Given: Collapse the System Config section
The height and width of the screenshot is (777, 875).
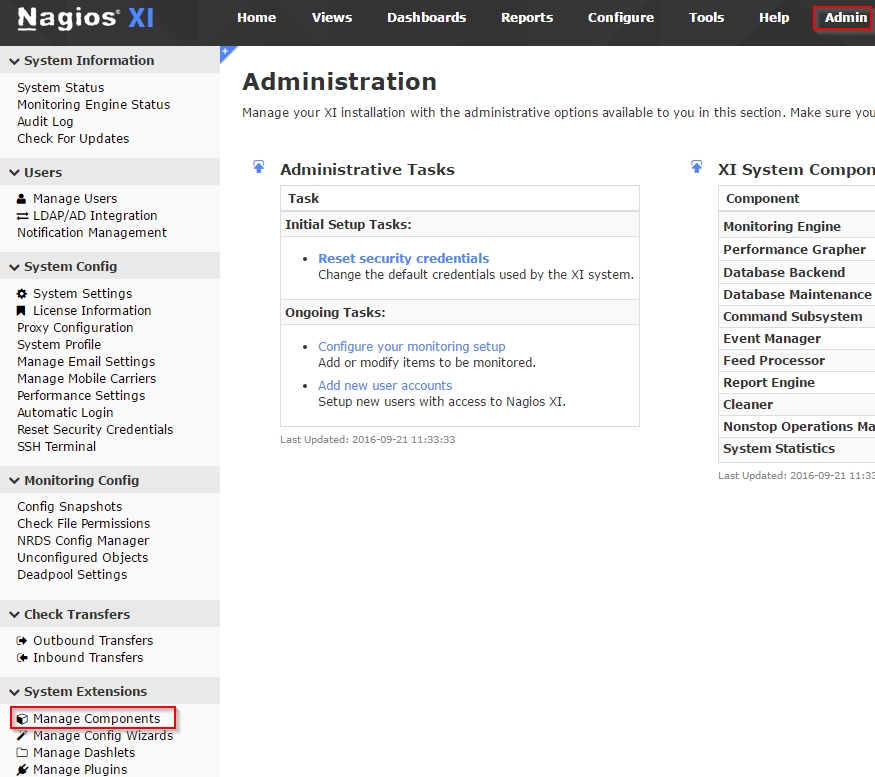Looking at the screenshot, I should [15, 267].
